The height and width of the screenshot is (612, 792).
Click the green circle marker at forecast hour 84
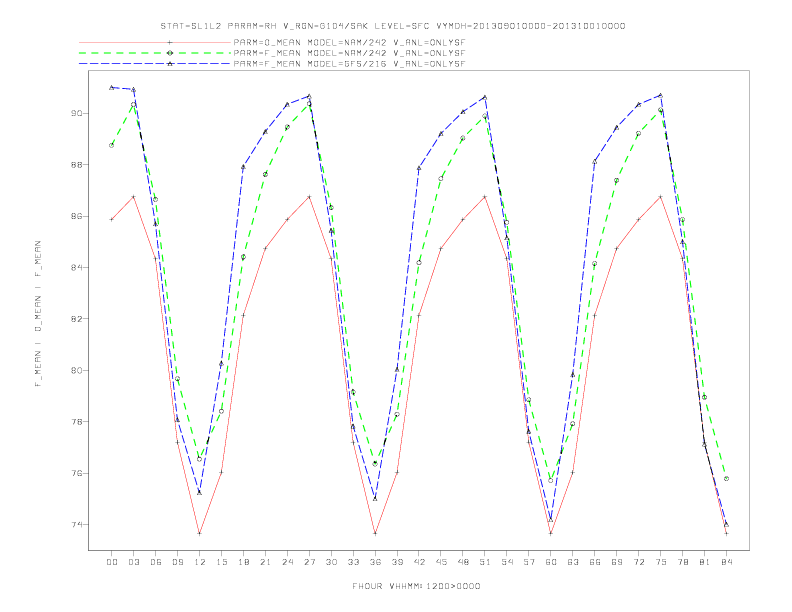[x=726, y=478]
